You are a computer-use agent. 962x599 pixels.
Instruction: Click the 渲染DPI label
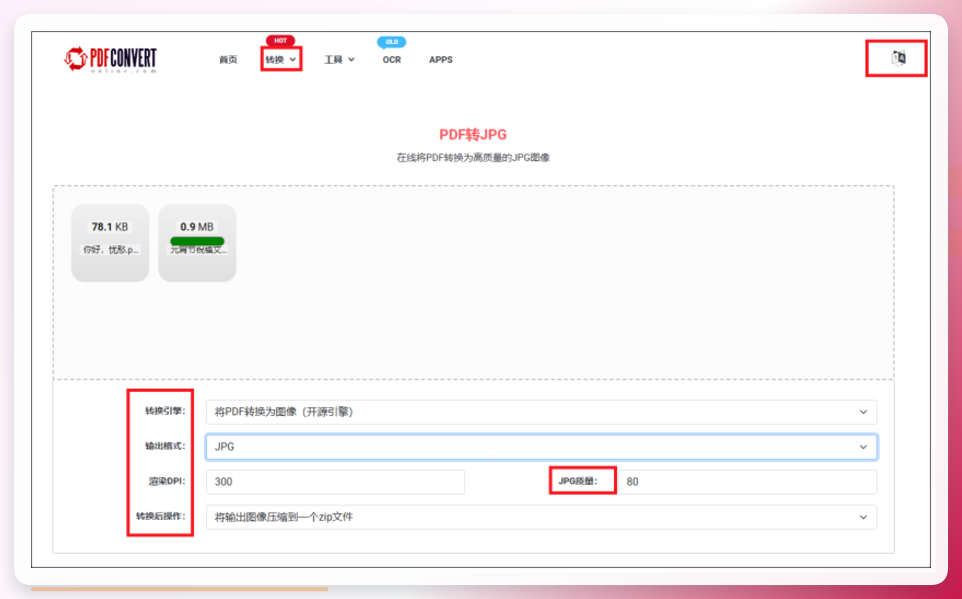pyautogui.click(x=167, y=481)
